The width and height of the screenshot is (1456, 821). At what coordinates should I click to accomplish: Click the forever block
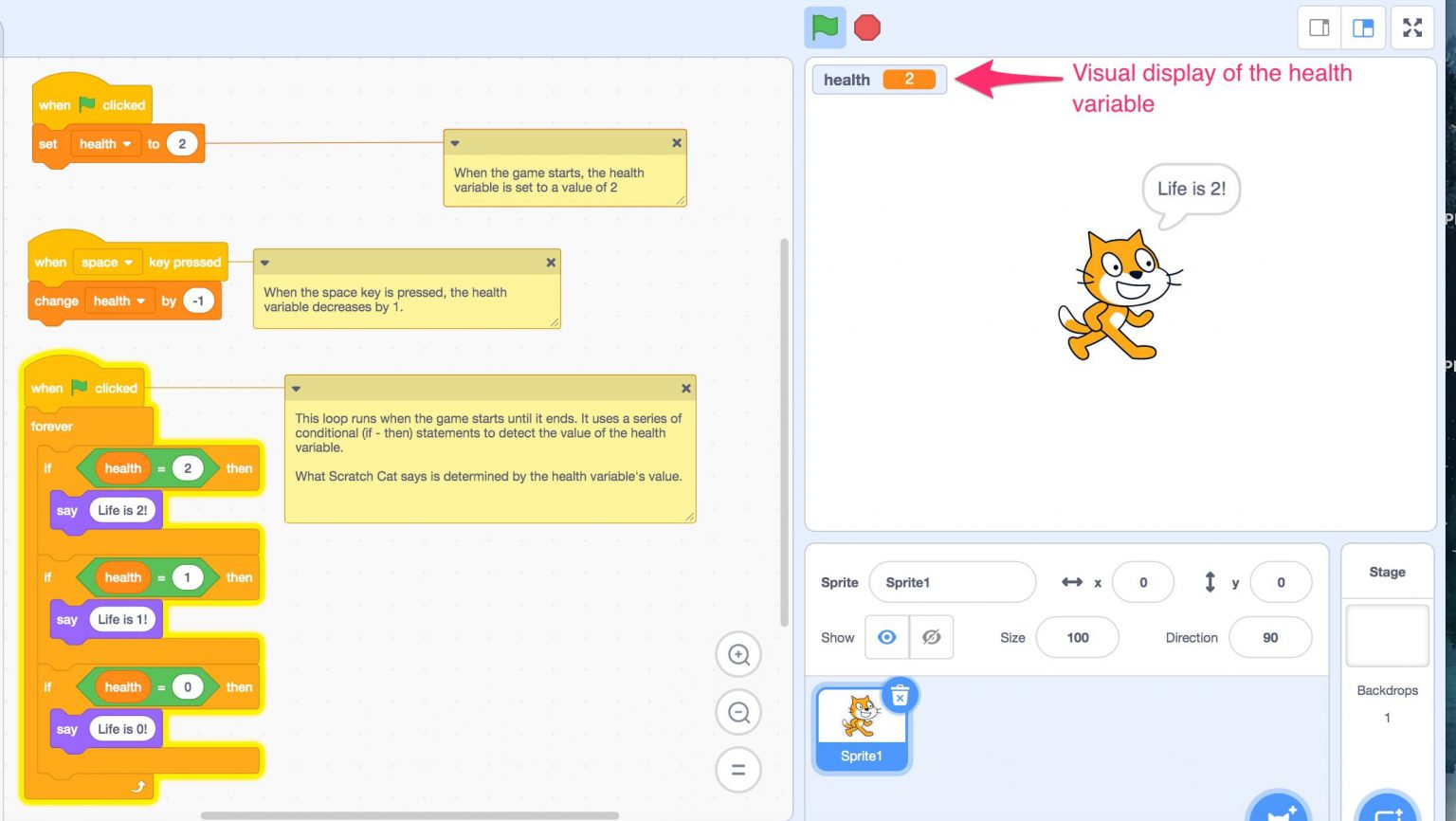click(x=51, y=427)
